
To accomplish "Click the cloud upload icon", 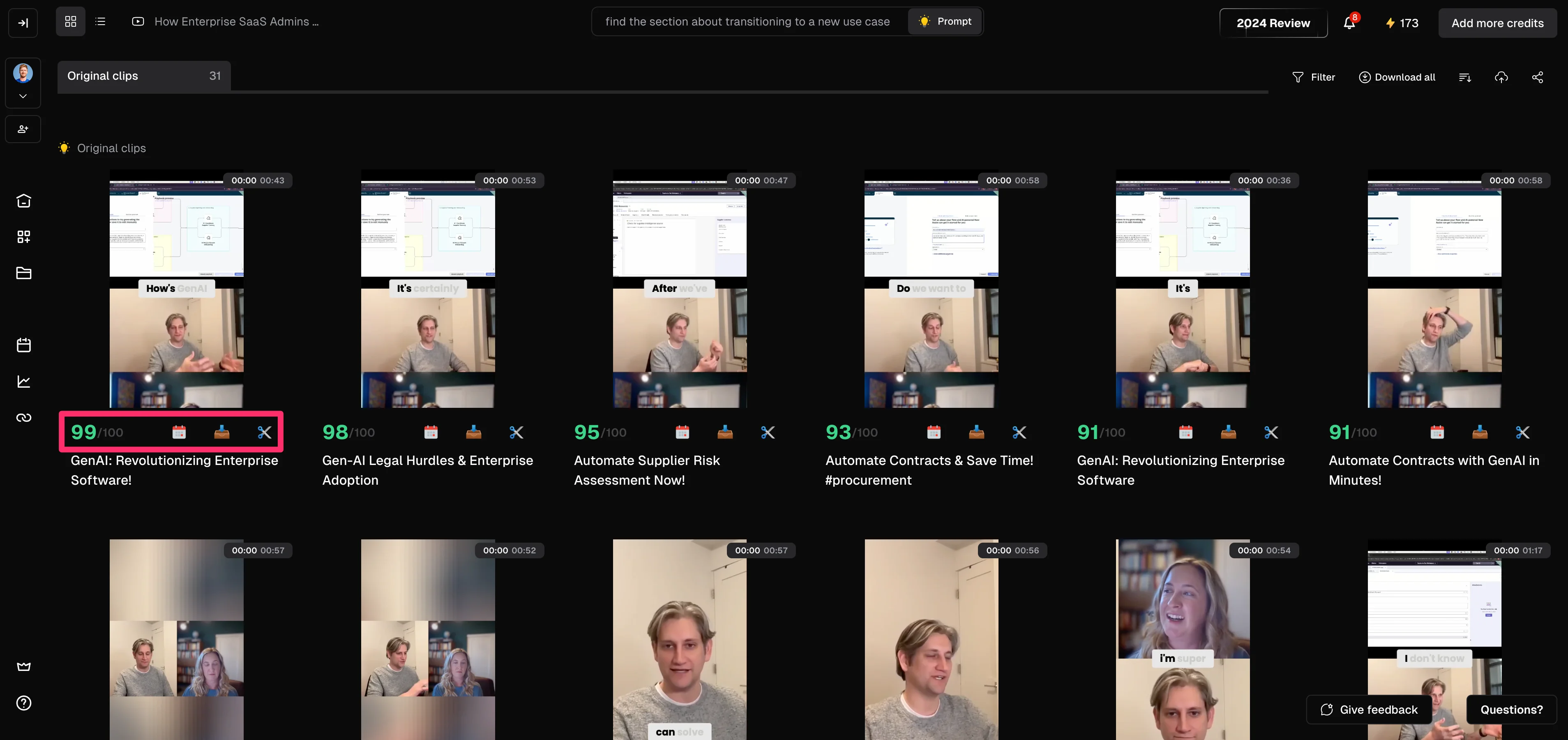I will [1501, 77].
